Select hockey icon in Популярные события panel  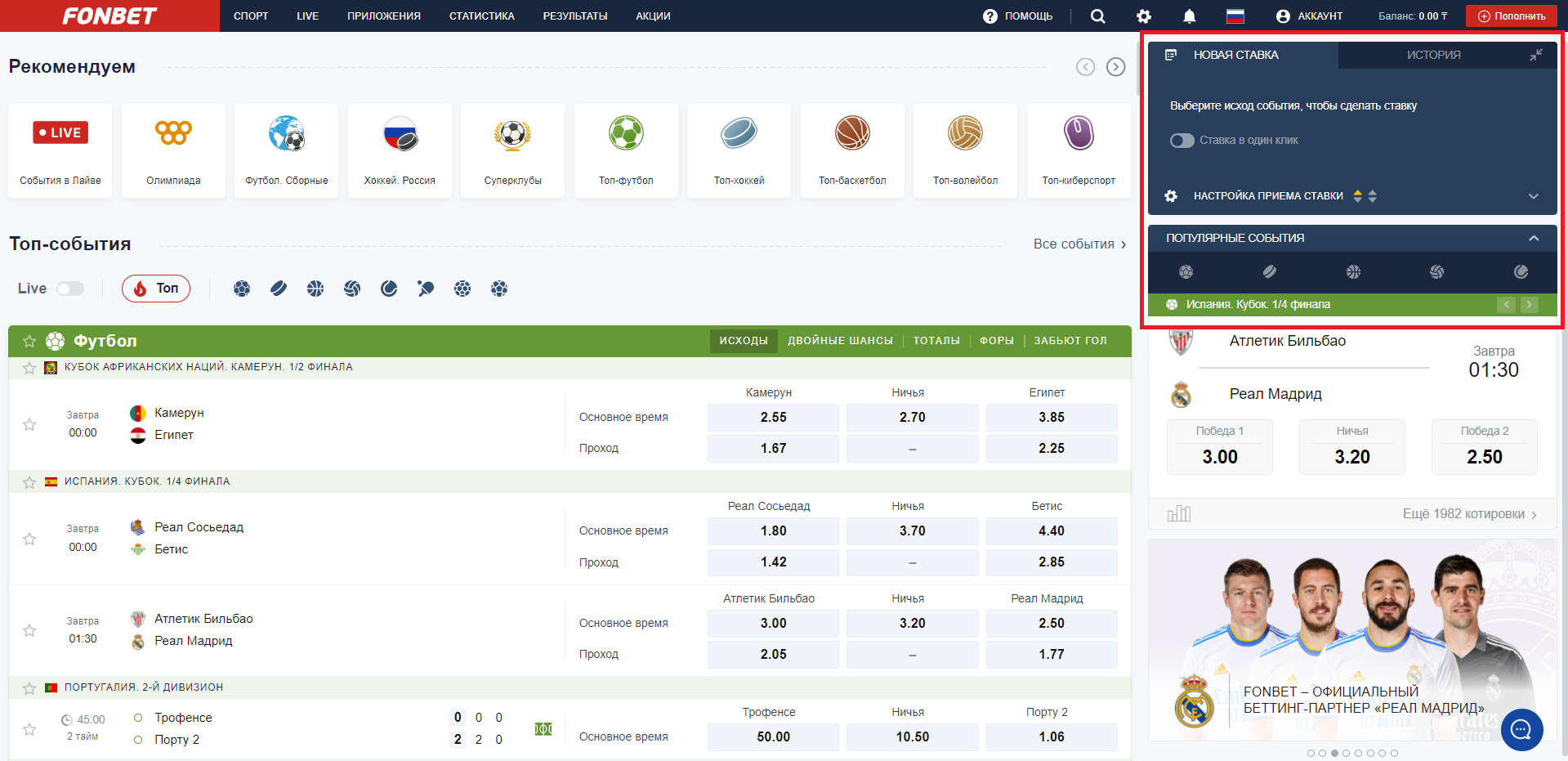[x=1270, y=272]
